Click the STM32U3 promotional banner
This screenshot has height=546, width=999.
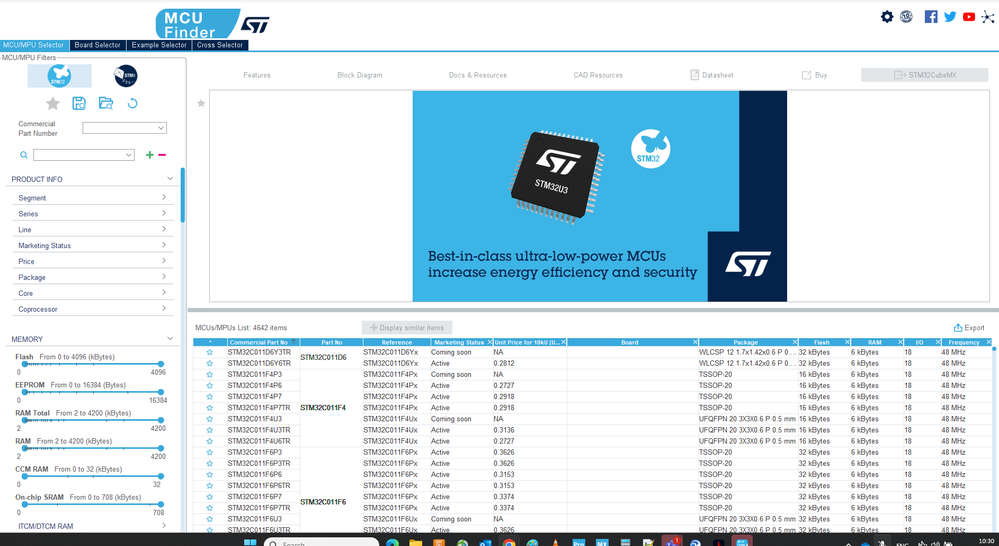(600, 196)
